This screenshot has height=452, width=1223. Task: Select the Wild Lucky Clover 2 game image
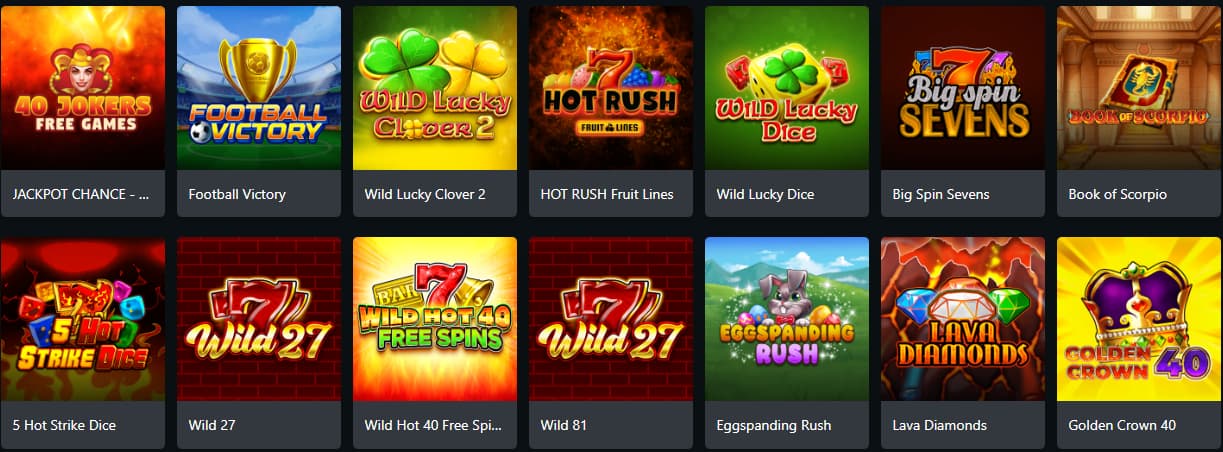435,88
